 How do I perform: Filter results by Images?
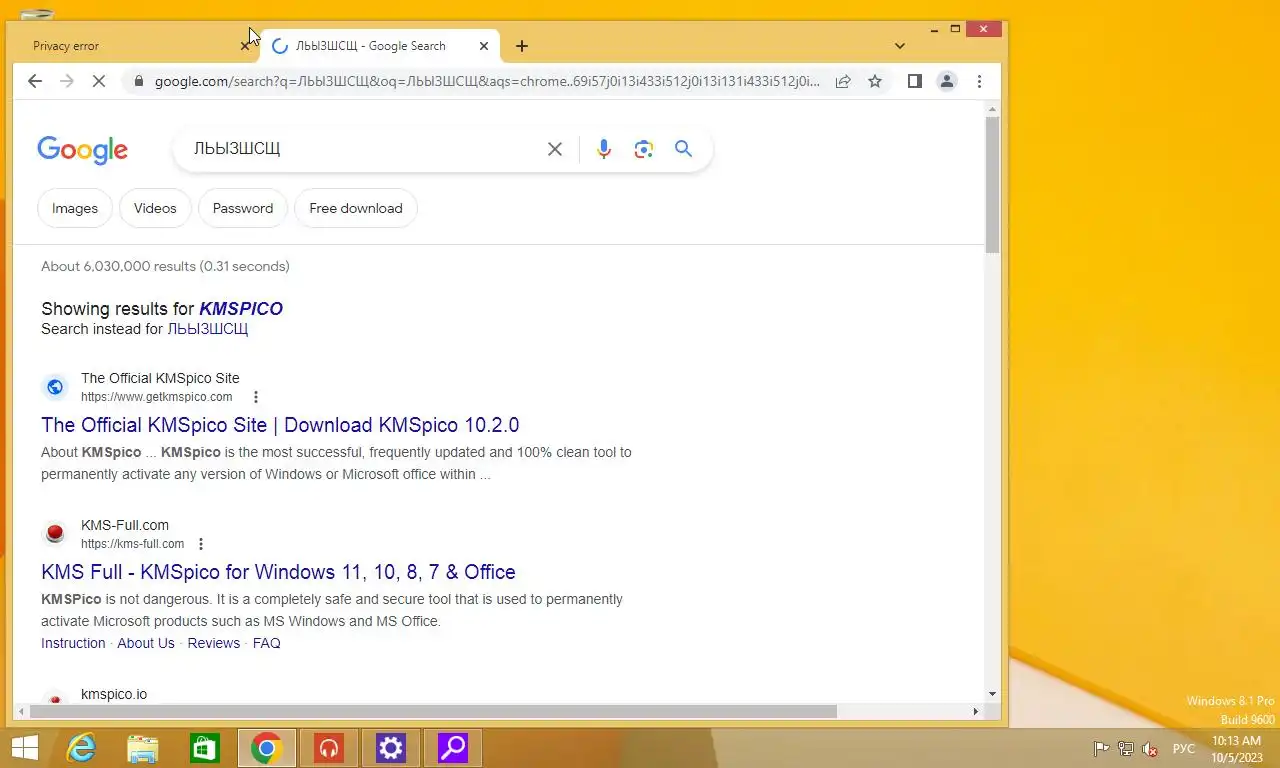(x=75, y=208)
